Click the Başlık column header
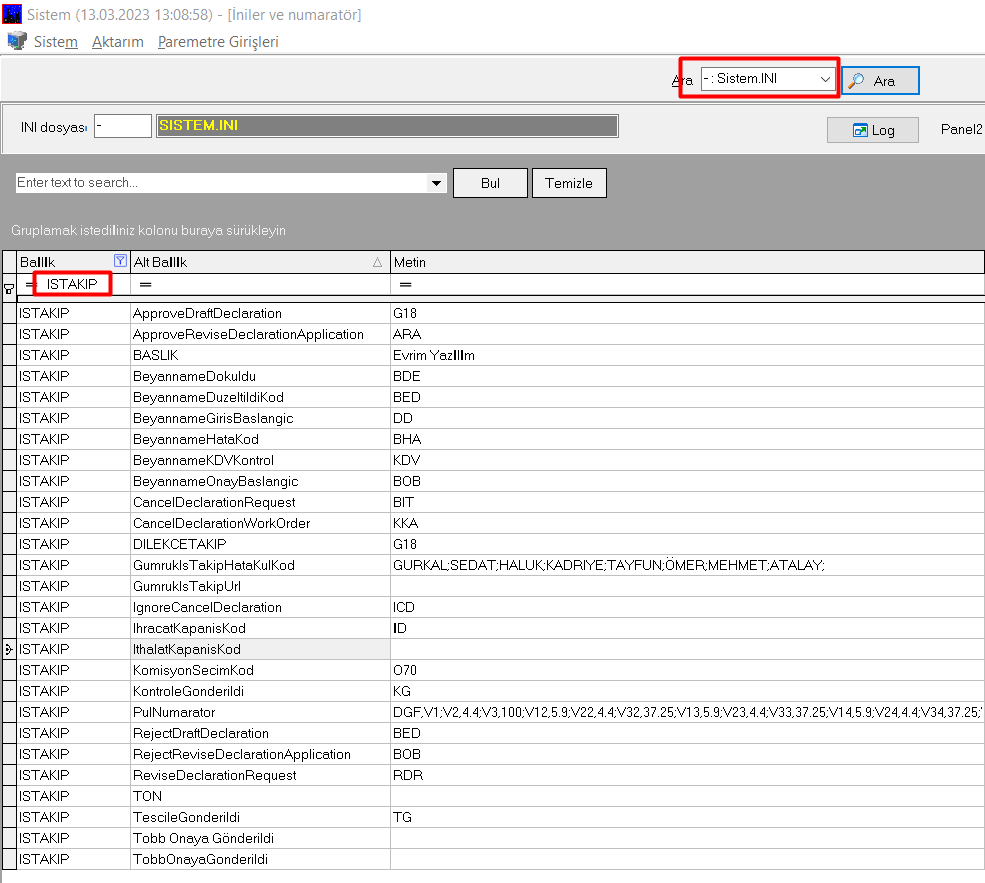 click(x=73, y=262)
